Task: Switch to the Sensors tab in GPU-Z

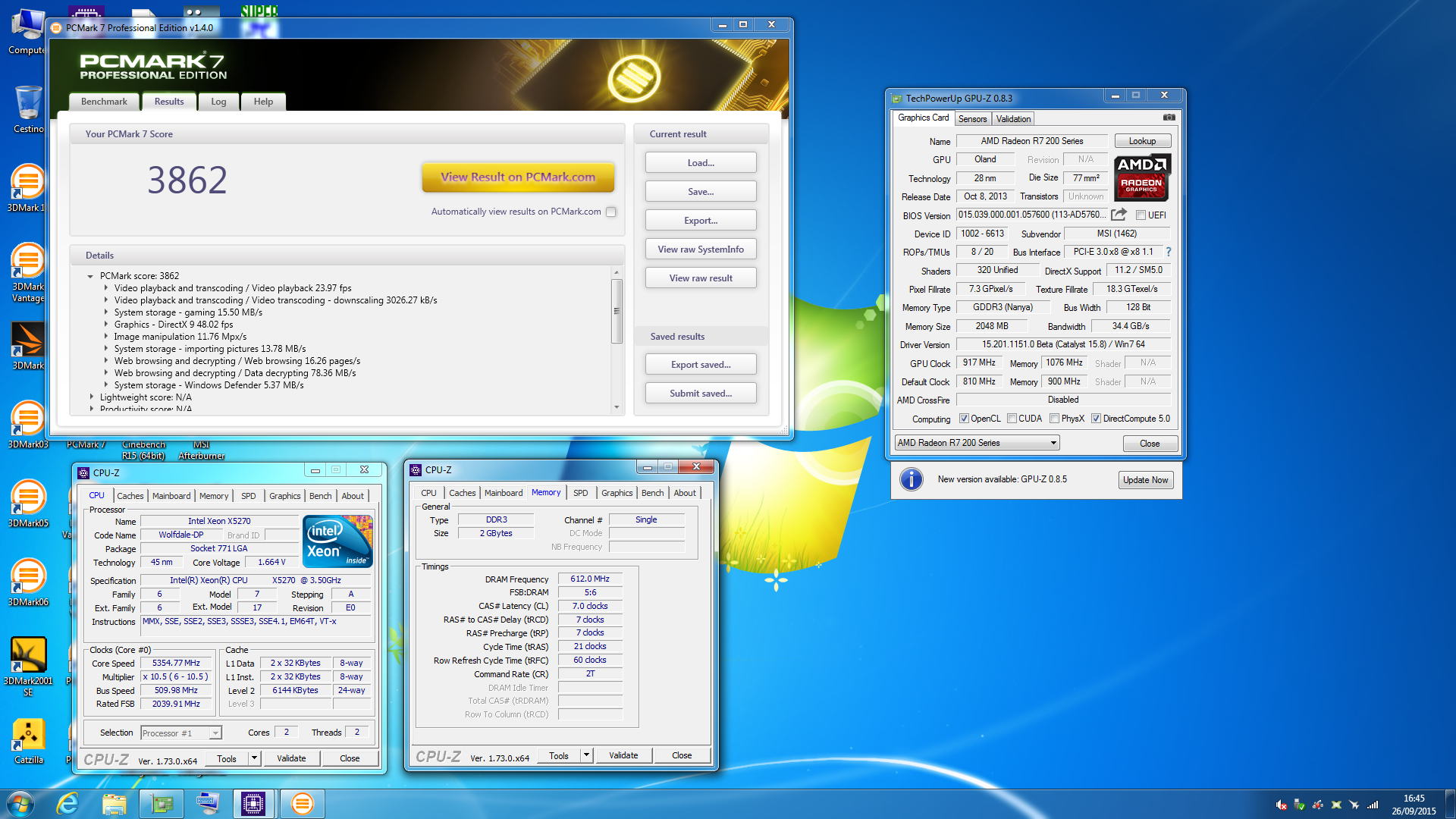Action: click(972, 119)
